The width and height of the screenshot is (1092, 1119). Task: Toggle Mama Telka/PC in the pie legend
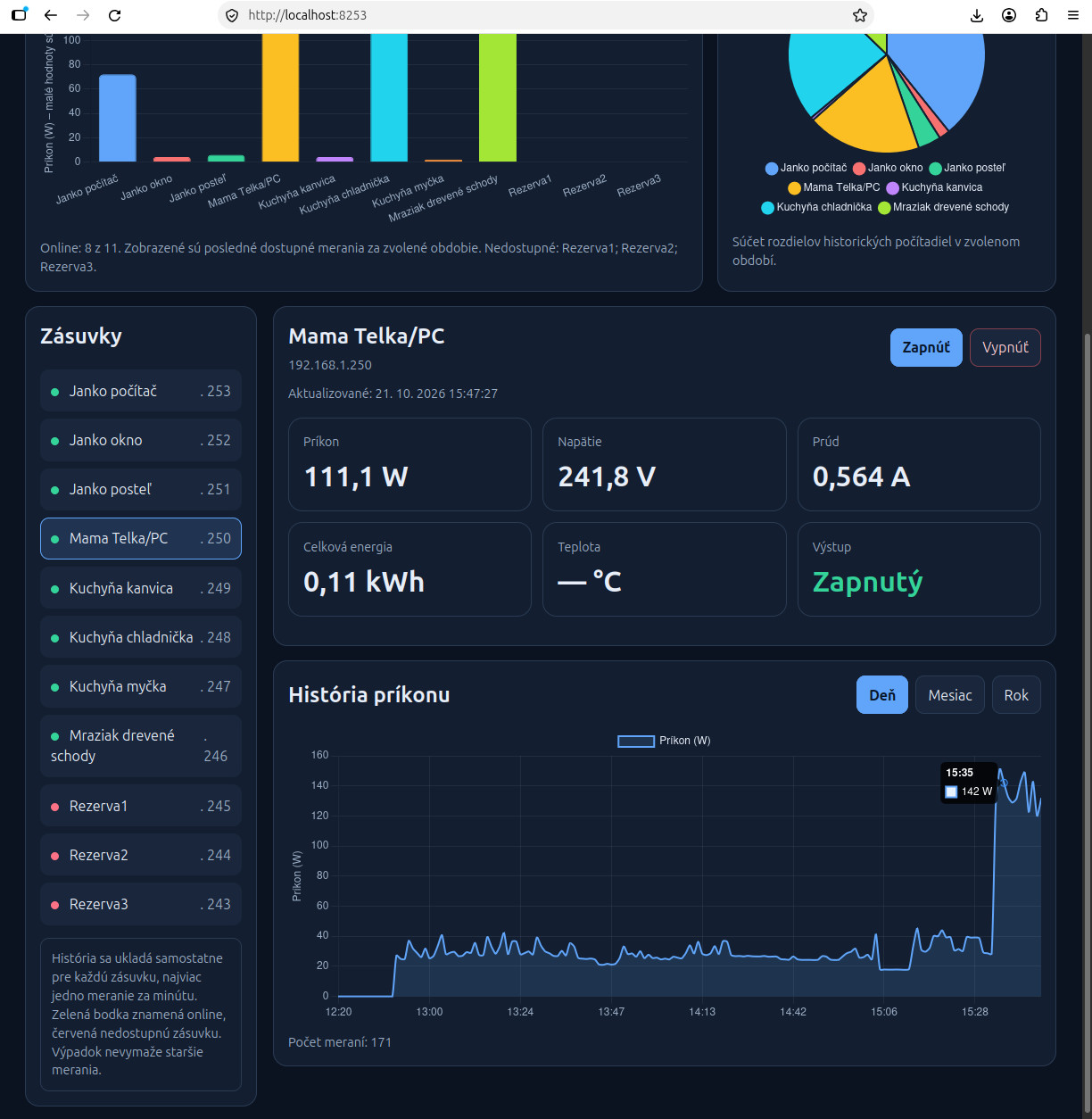(834, 187)
